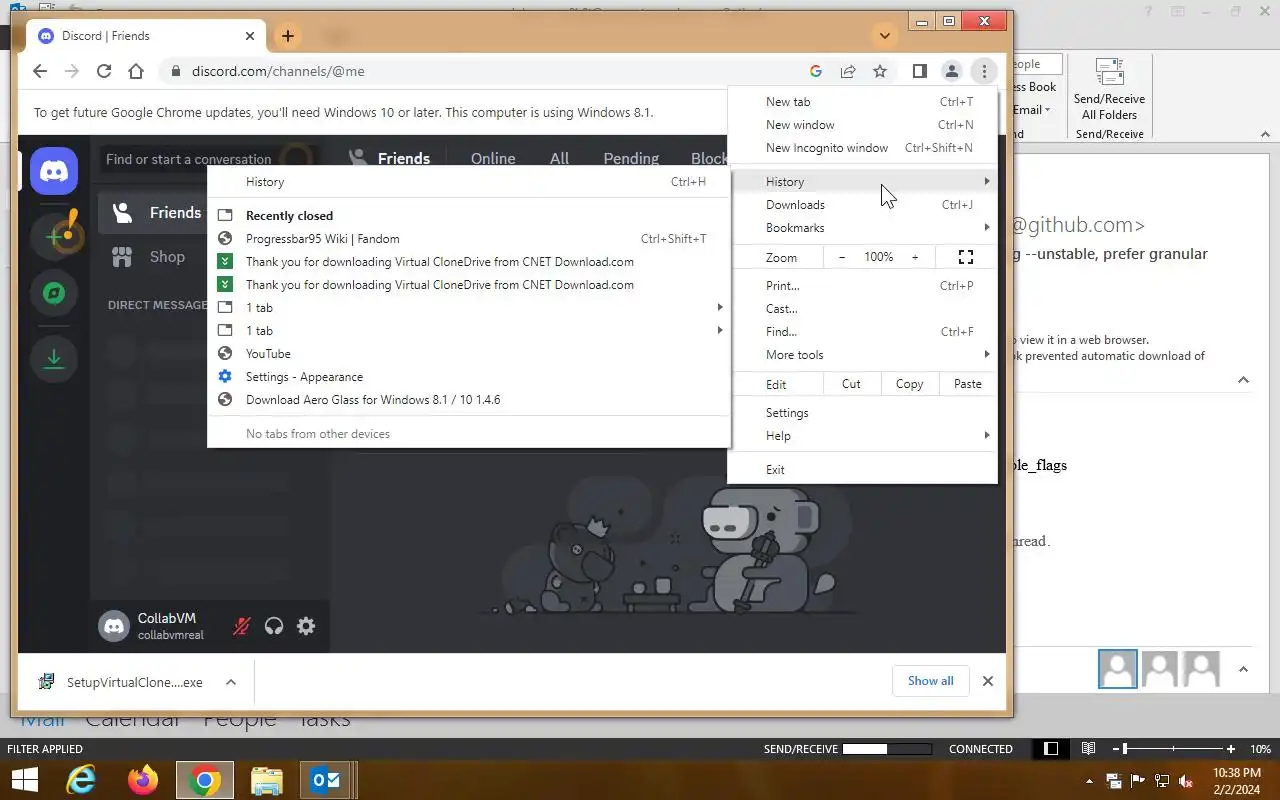
Task: Reload the Discord page
Action: coord(104,71)
